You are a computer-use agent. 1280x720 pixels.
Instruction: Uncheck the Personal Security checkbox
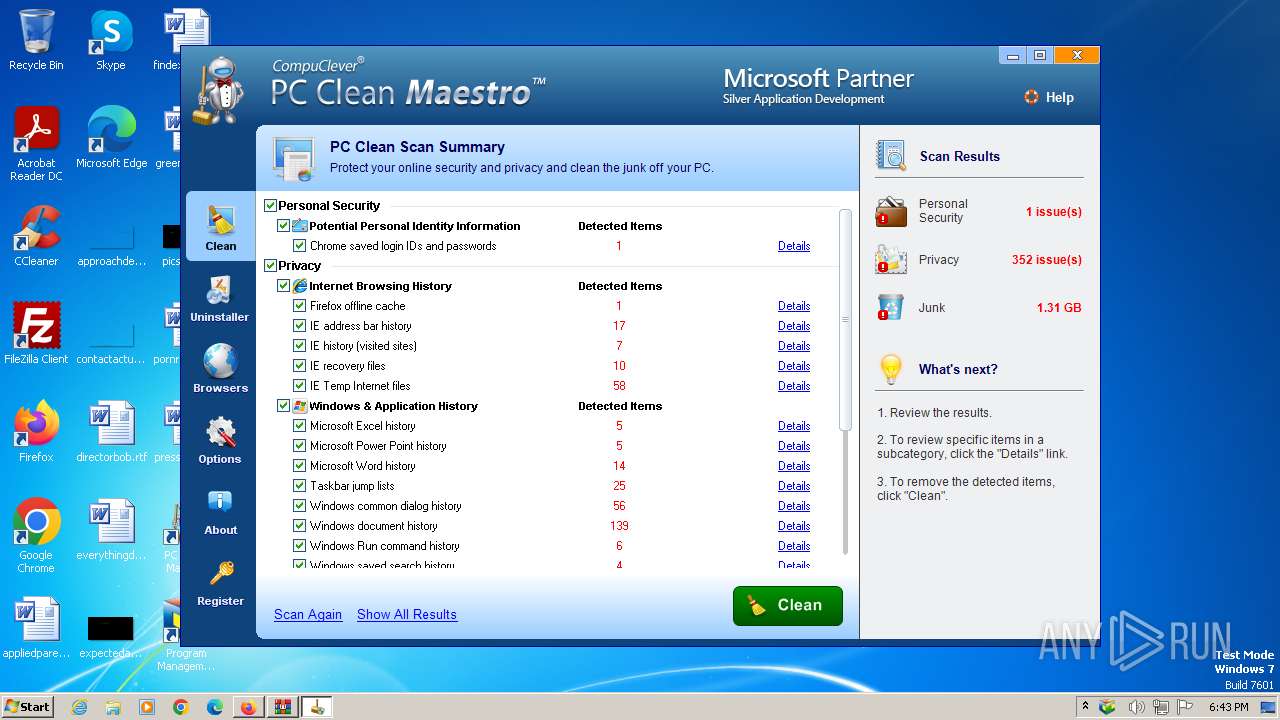click(x=270, y=206)
